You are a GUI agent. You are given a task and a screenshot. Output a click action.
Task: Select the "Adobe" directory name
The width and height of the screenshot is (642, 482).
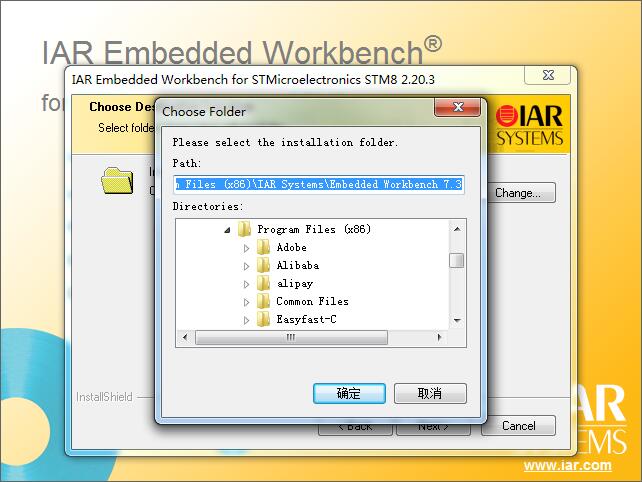point(292,247)
